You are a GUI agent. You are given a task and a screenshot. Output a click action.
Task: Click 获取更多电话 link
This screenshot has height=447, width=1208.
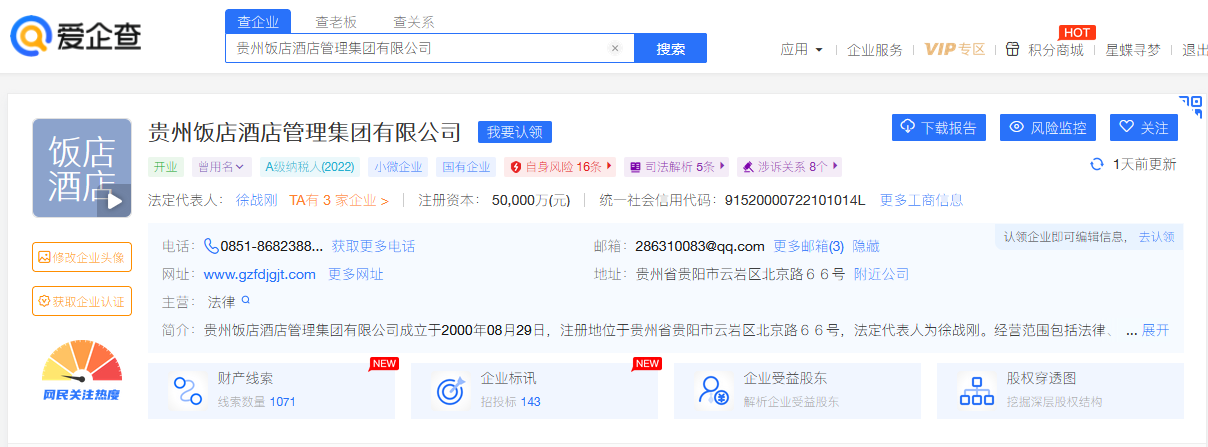pos(374,246)
